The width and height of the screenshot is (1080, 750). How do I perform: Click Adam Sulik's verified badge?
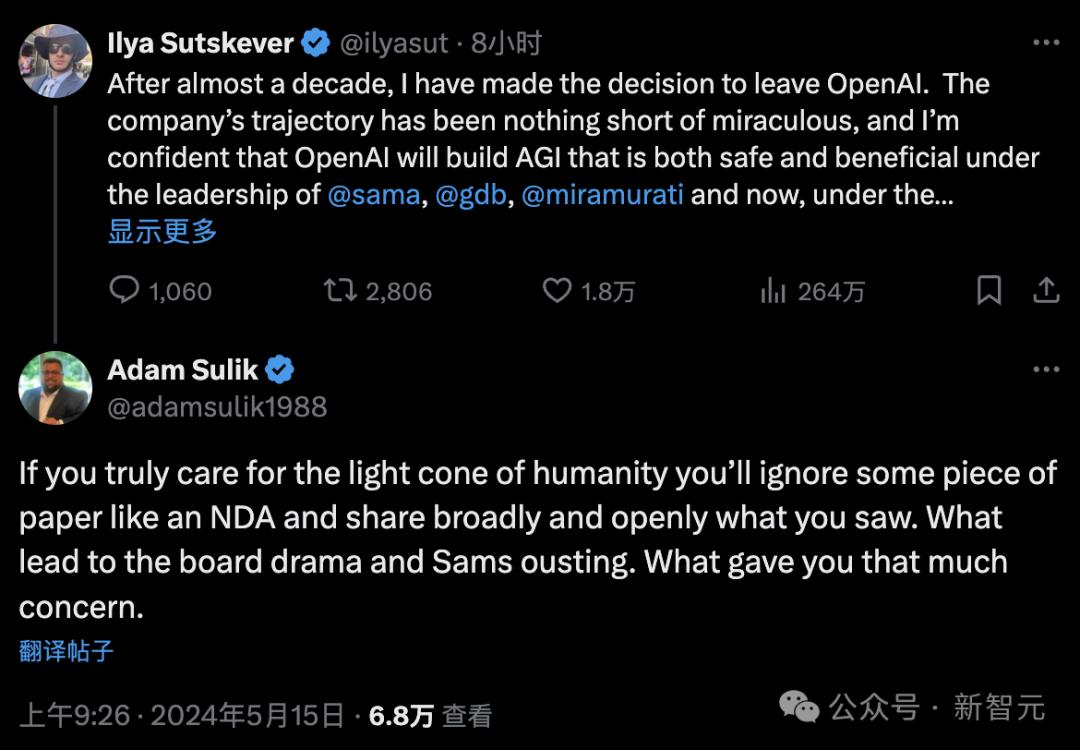coord(280,370)
